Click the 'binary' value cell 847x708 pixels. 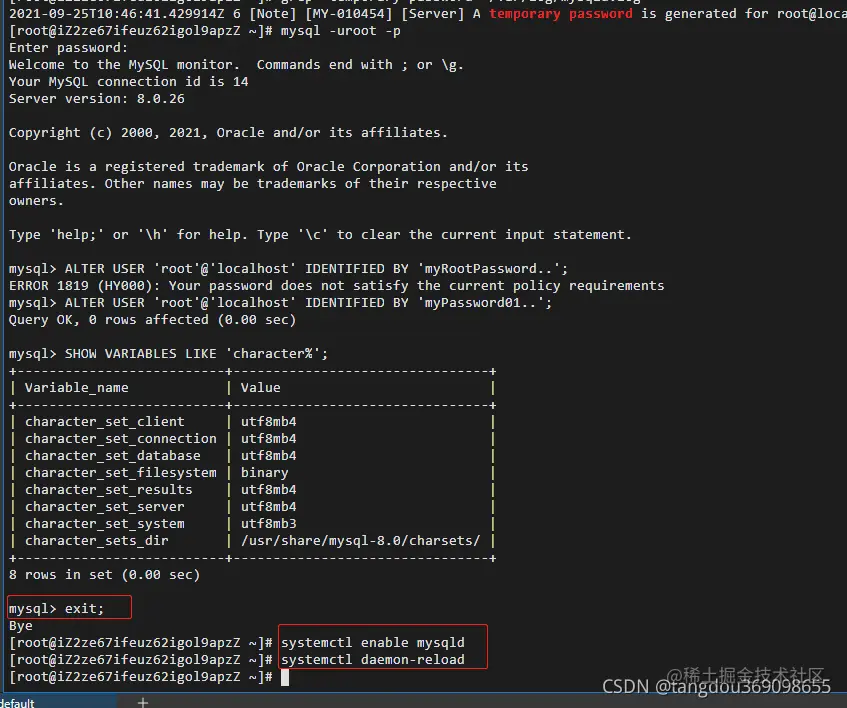[265, 473]
